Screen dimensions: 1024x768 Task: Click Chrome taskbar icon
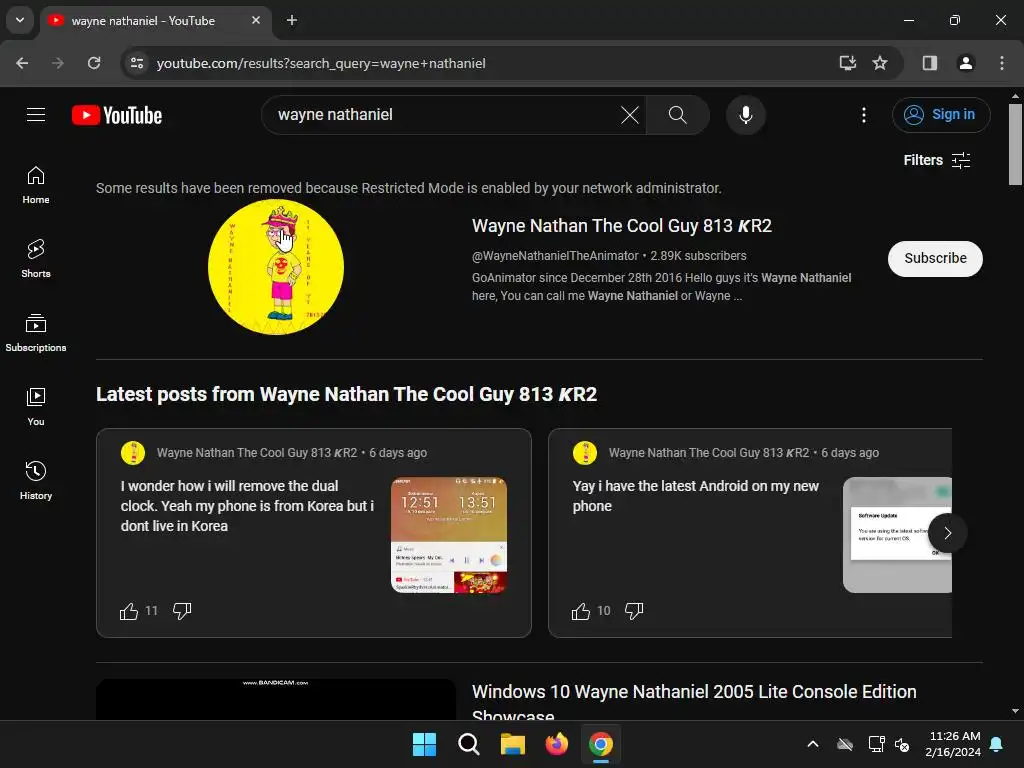click(601, 744)
